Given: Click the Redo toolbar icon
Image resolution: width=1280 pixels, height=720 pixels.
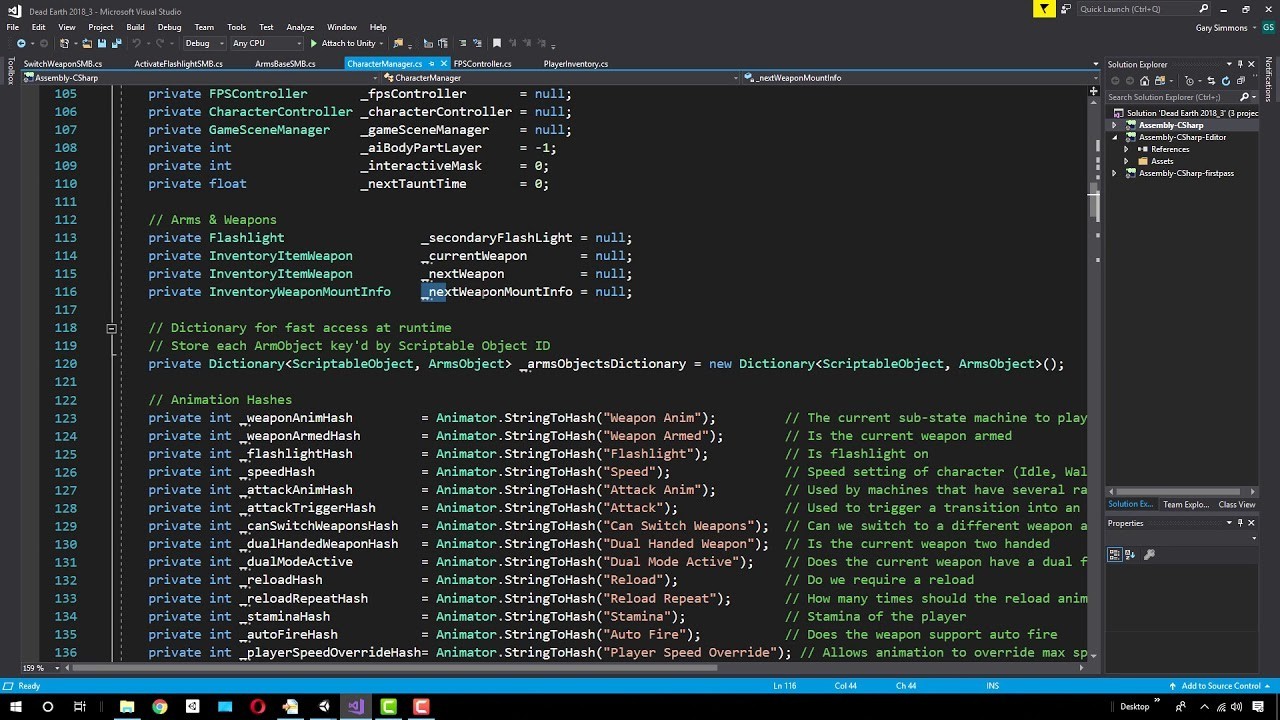Looking at the screenshot, I should (160, 43).
